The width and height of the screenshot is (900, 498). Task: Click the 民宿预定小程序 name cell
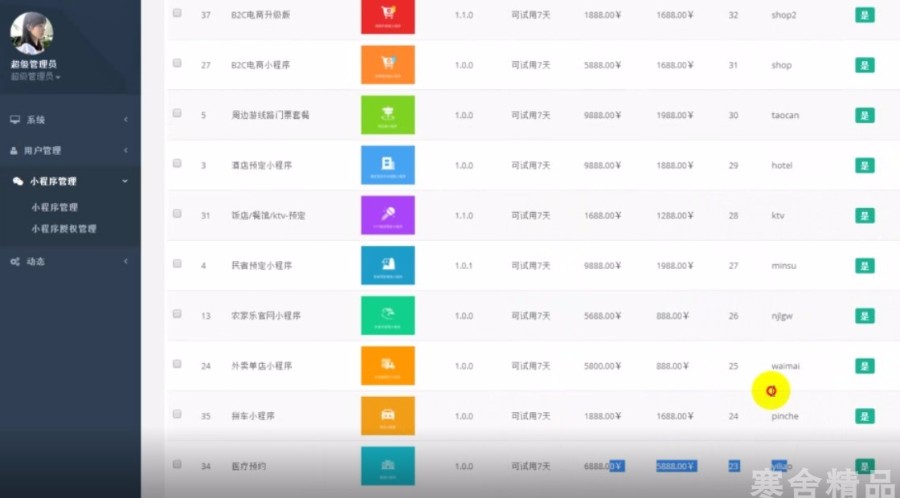(x=261, y=265)
